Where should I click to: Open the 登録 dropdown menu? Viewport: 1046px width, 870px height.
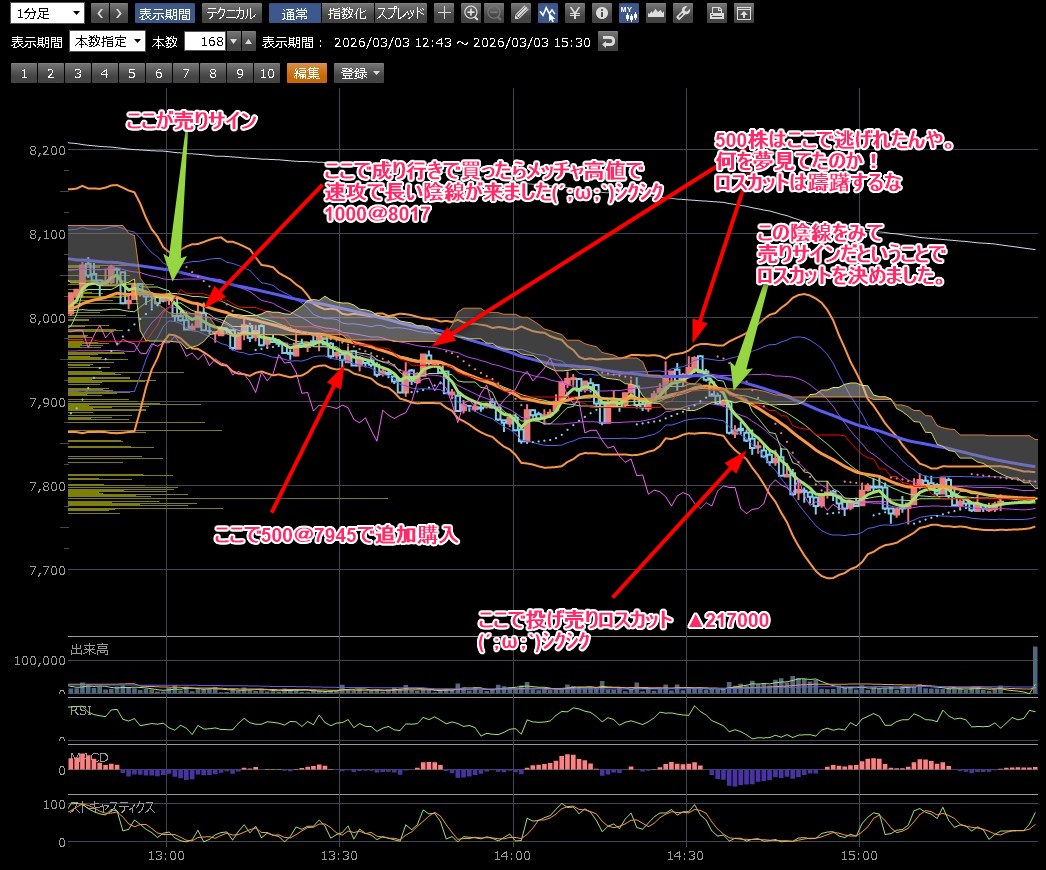tap(359, 73)
